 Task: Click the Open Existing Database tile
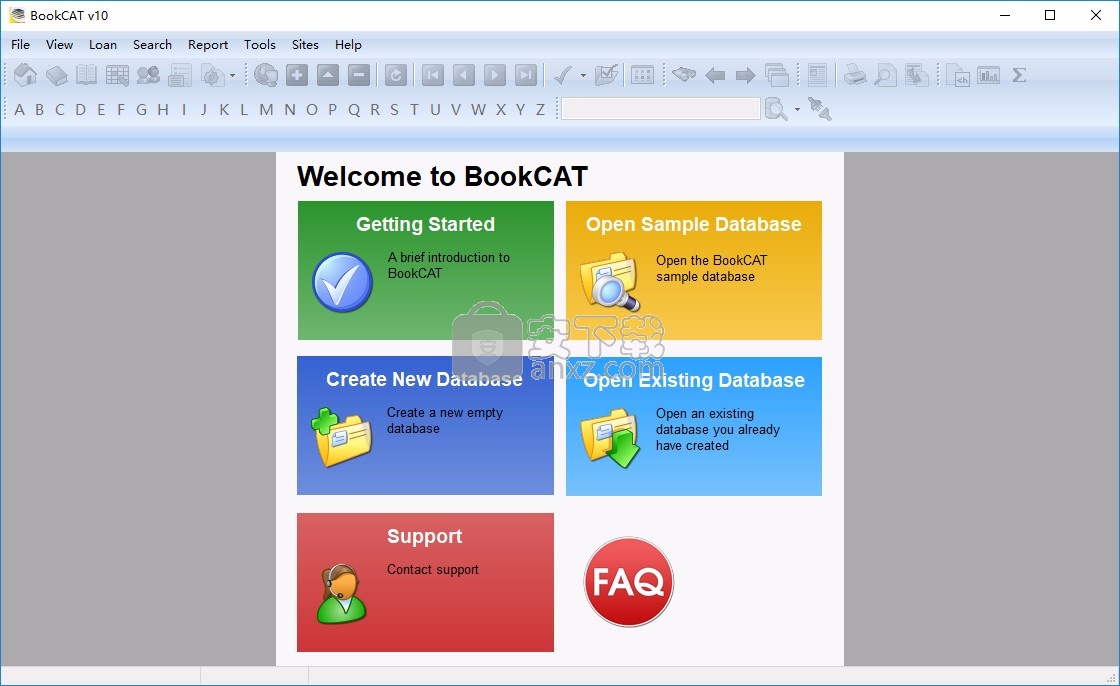(x=694, y=426)
